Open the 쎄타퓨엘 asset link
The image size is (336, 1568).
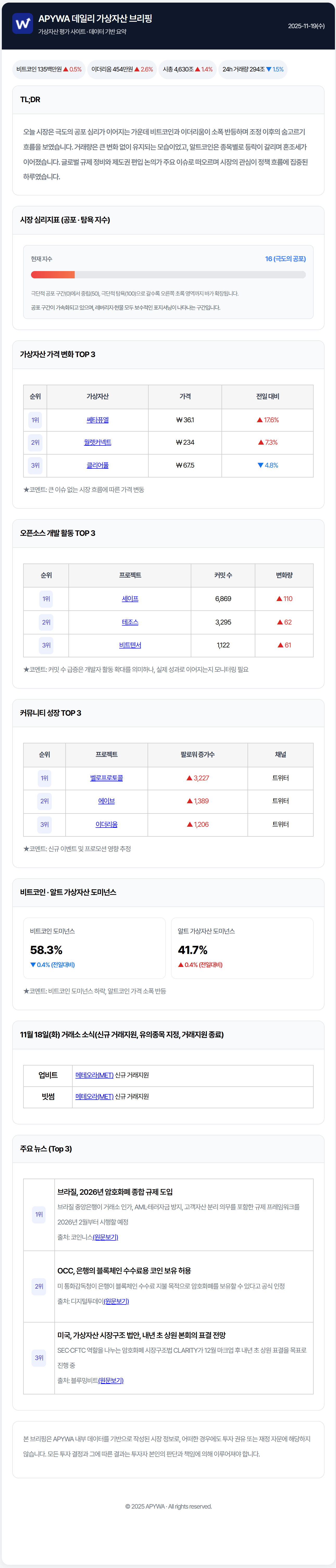[97, 420]
